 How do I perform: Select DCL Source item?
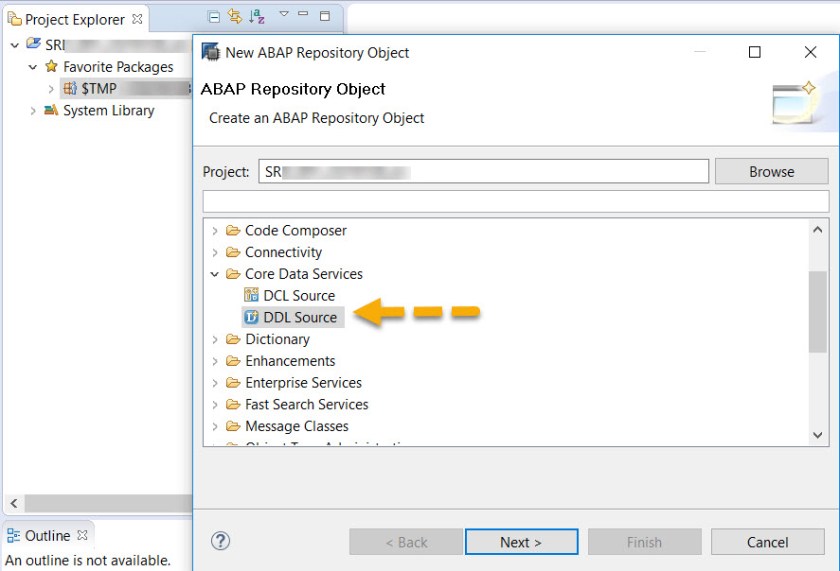[298, 295]
